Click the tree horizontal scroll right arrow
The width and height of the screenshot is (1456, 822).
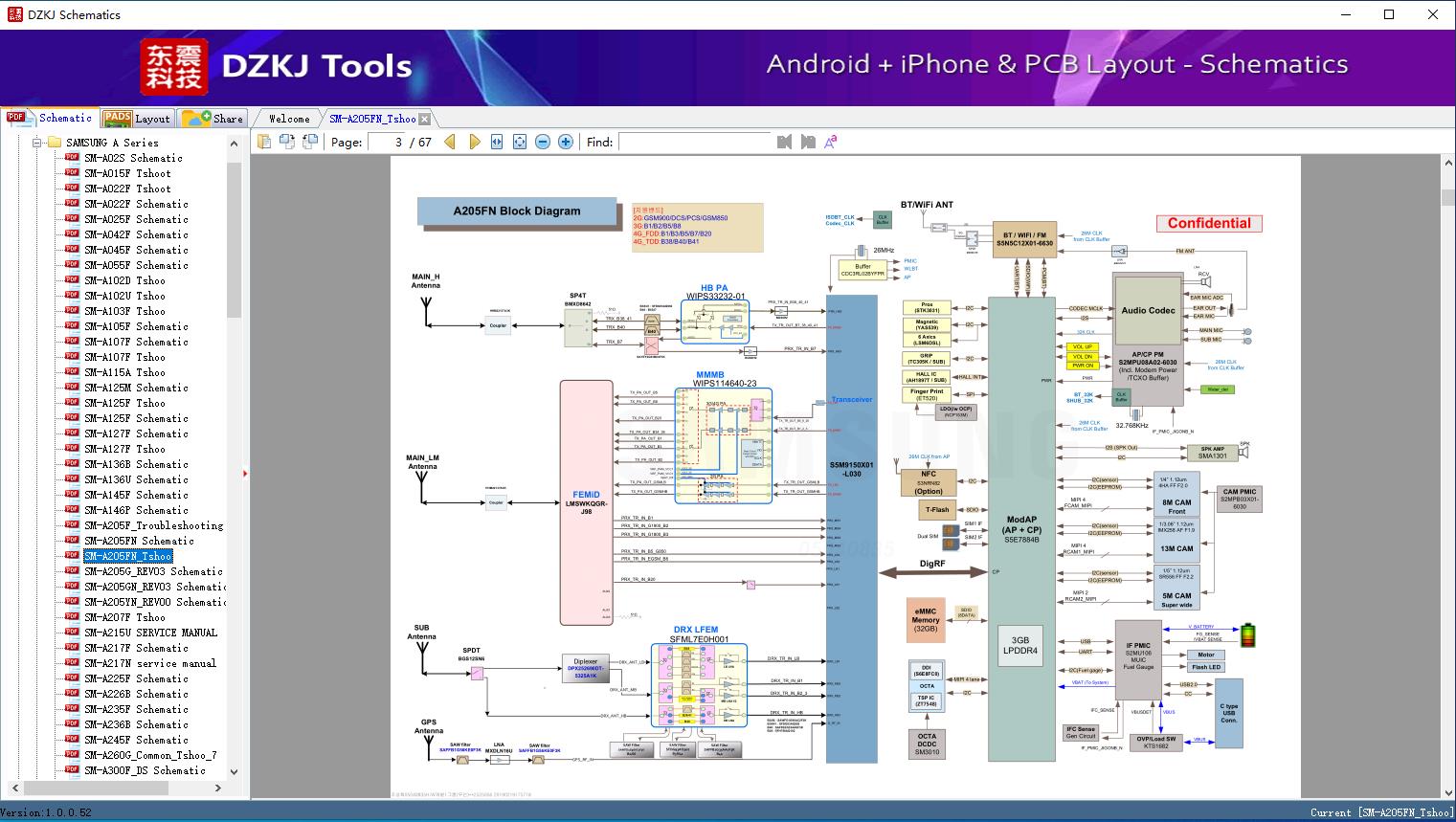[218, 788]
